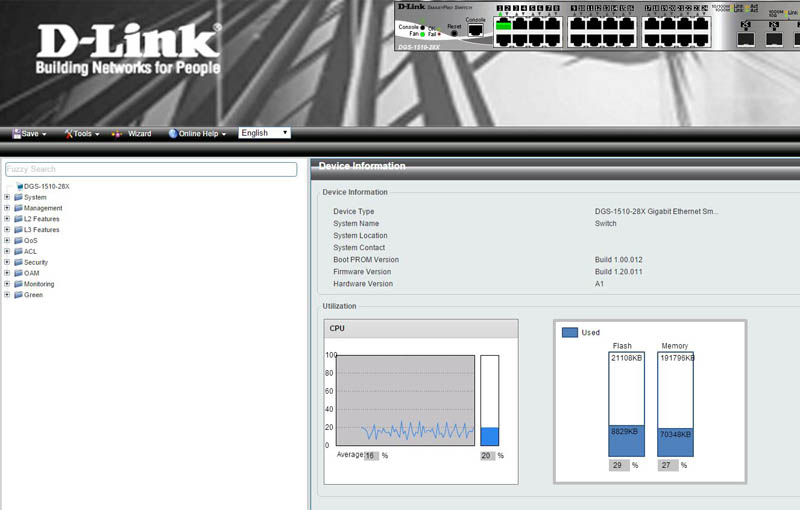Click the Management folder icon
This screenshot has width=800, height=510.
click(x=18, y=208)
